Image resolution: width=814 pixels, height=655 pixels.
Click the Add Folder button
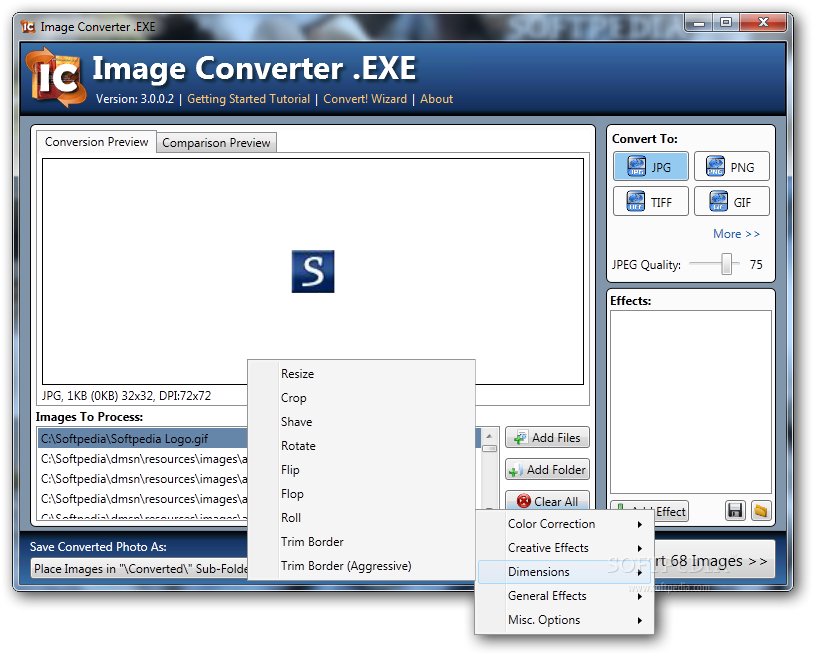pyautogui.click(x=547, y=469)
